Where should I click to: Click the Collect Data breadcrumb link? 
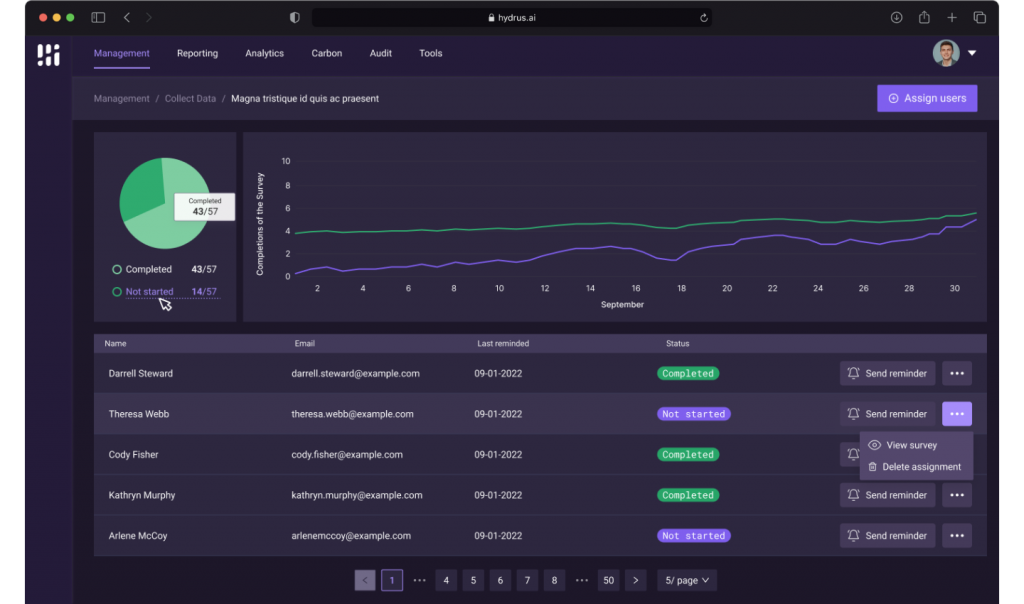(x=190, y=99)
